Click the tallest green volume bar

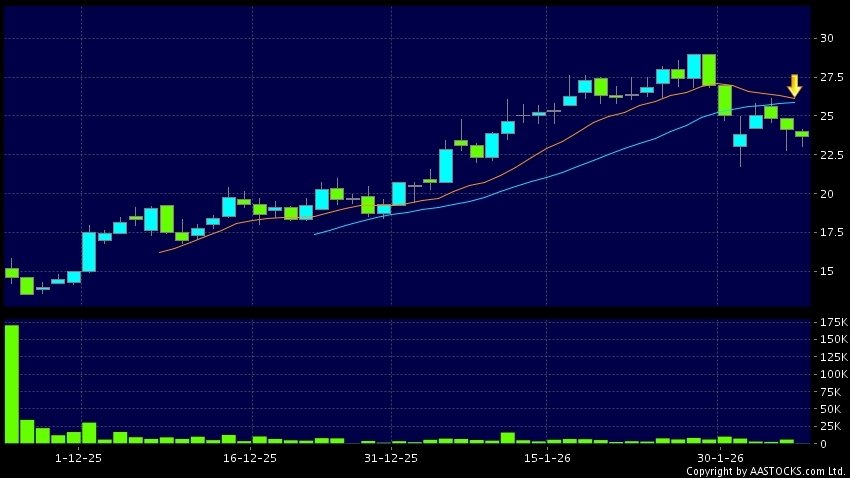[x=12, y=384]
